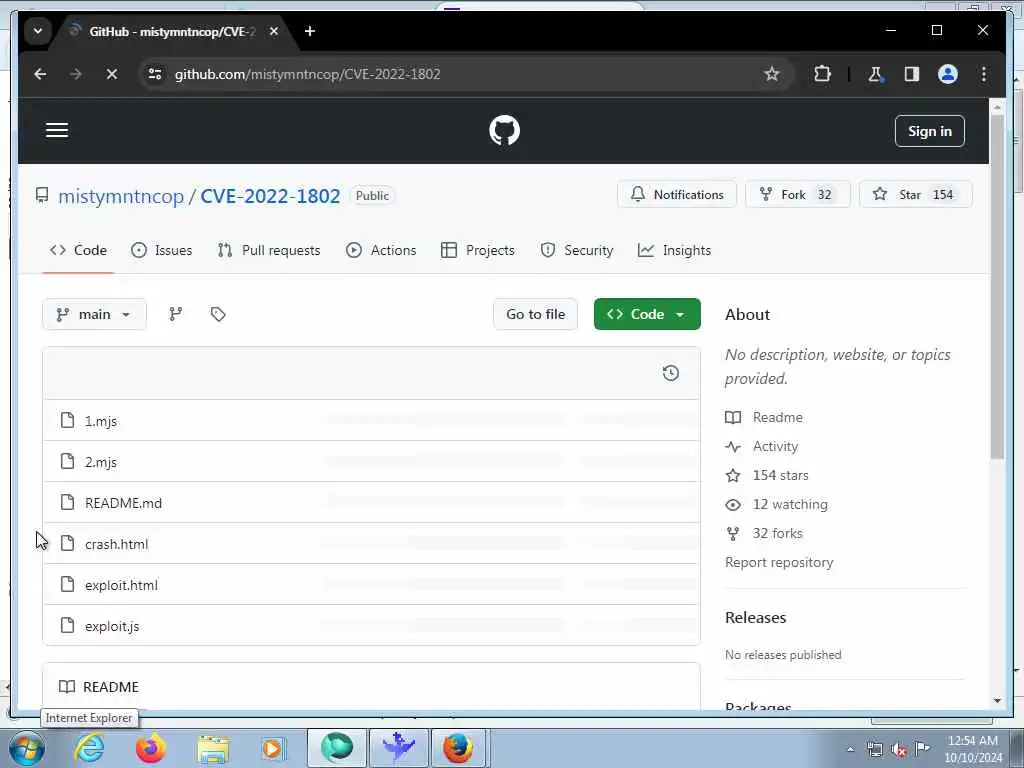1024x768 pixels.
Task: Click the README heading in file panel
Action: pyautogui.click(x=99, y=687)
